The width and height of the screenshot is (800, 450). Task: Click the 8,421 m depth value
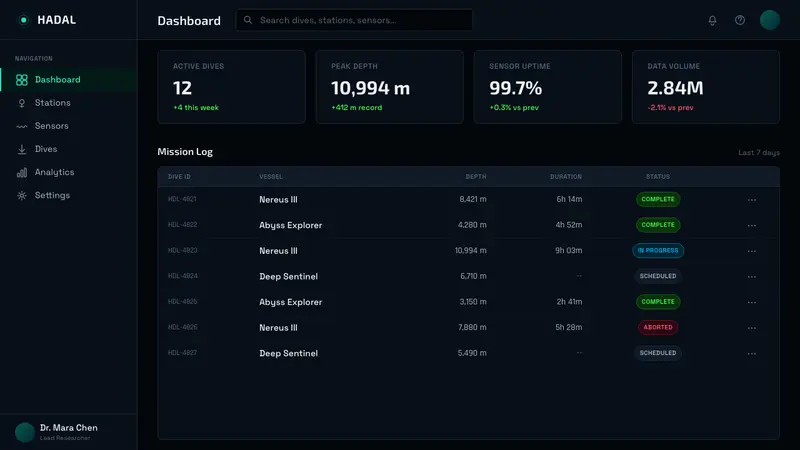[472, 199]
